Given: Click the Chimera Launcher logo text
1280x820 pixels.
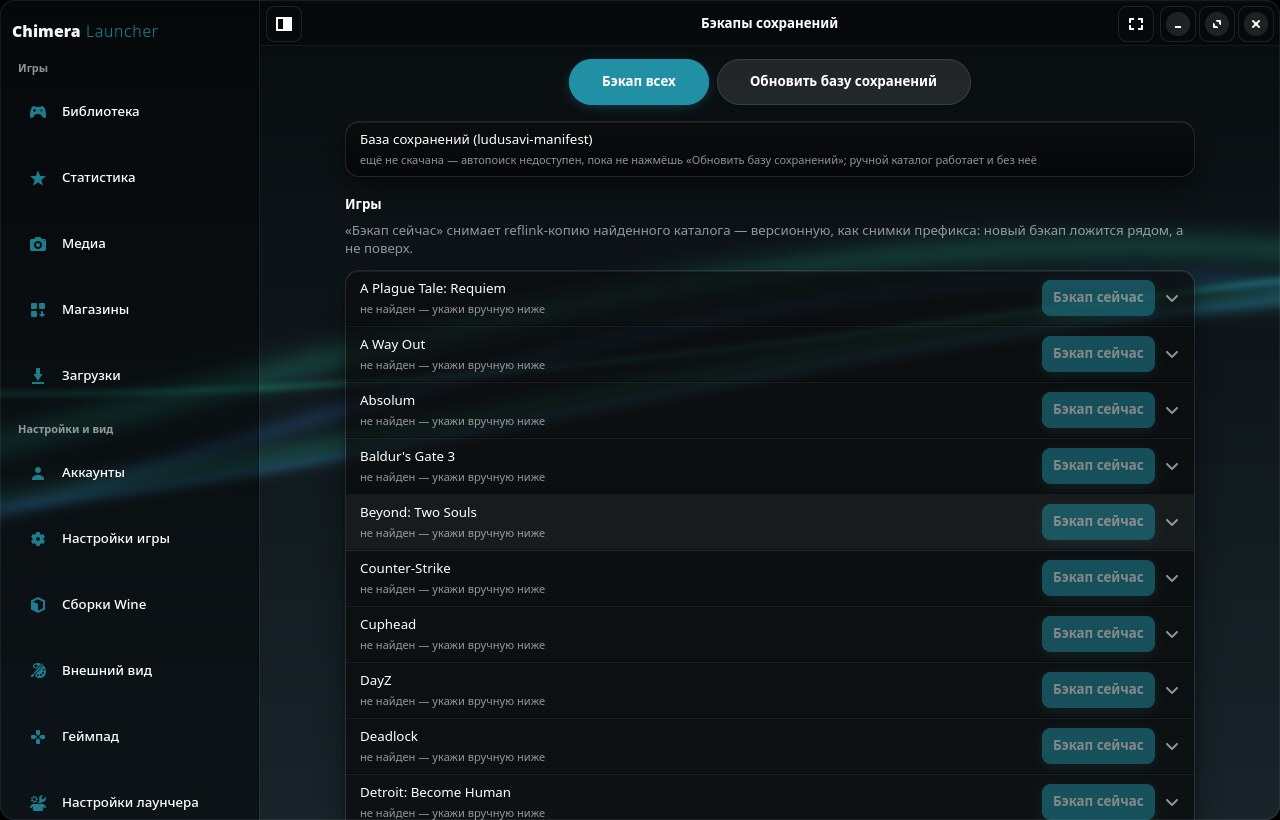Looking at the screenshot, I should 85,31.
